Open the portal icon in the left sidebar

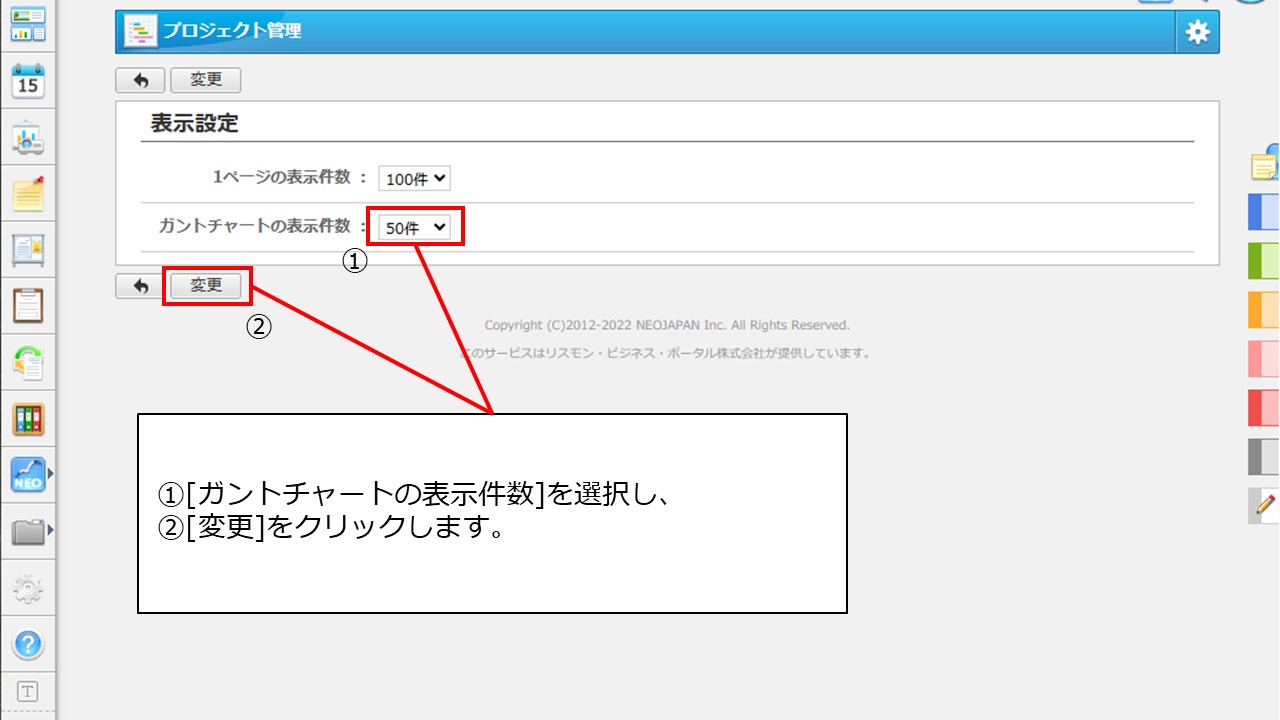28,24
